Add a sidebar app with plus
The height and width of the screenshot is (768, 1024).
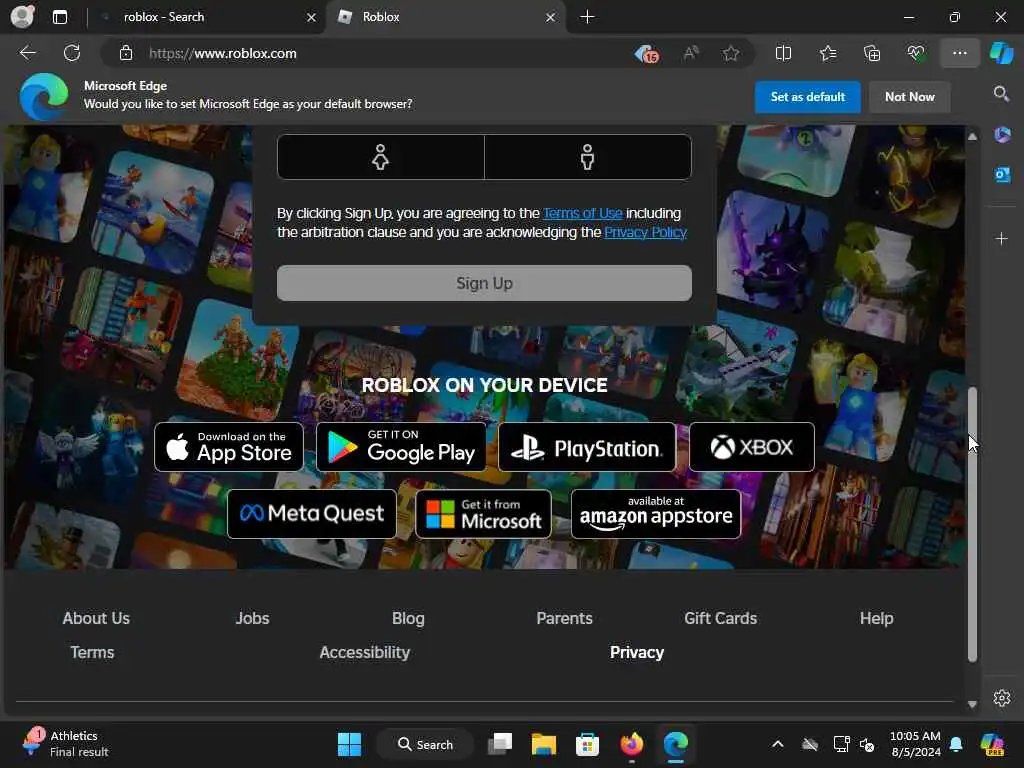click(1001, 239)
